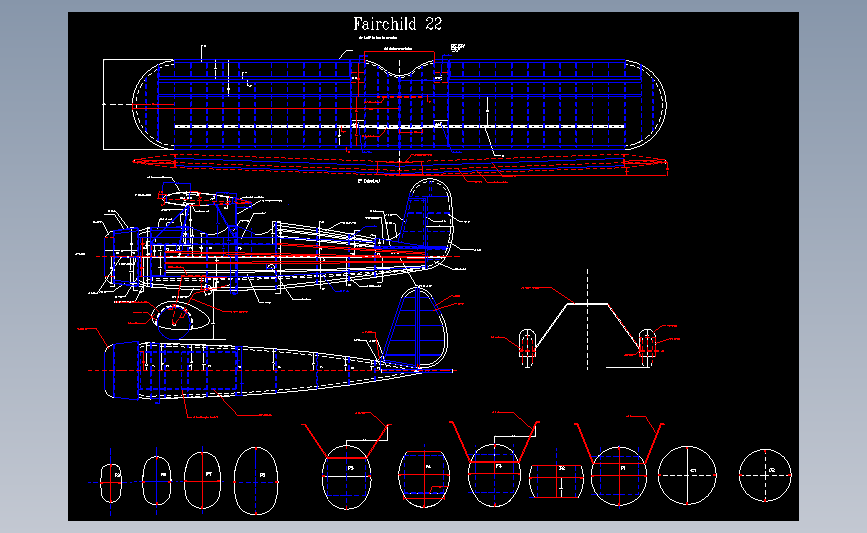Click the wing front-view profile outlined in red
Screen dimensions: 867x533
400,165
